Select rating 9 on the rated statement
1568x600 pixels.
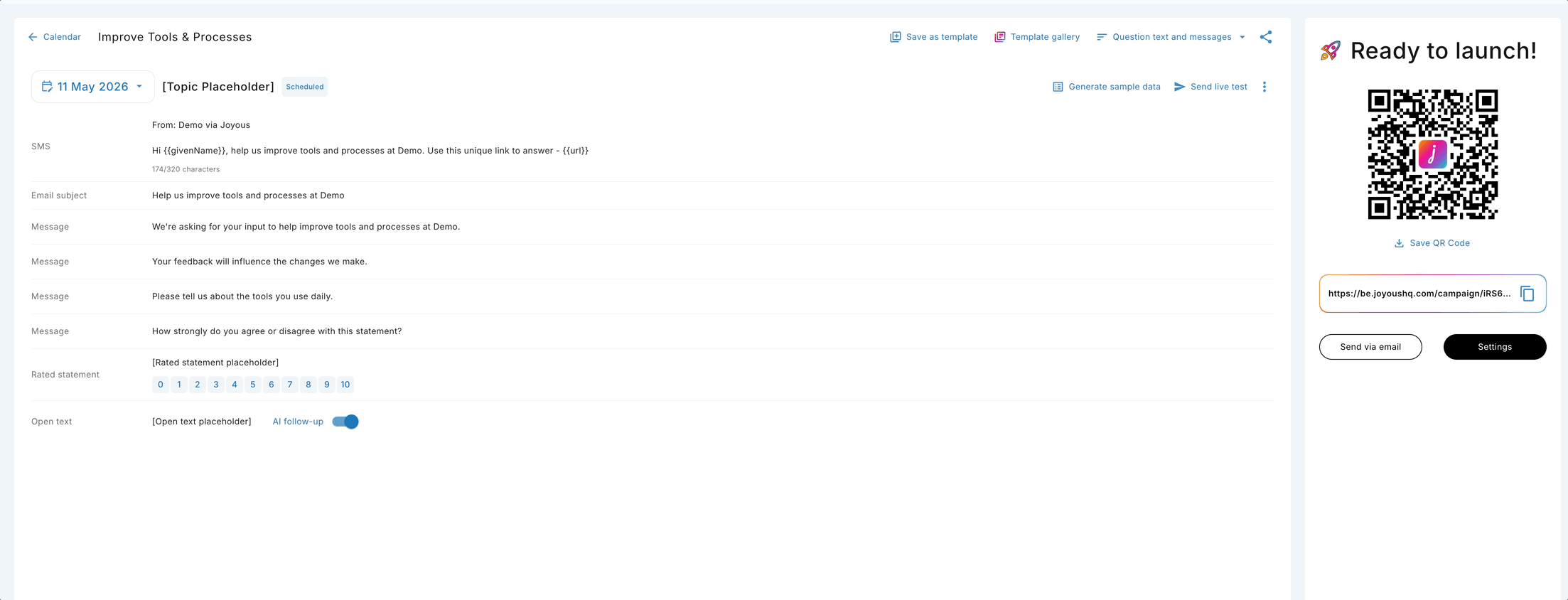tap(327, 385)
